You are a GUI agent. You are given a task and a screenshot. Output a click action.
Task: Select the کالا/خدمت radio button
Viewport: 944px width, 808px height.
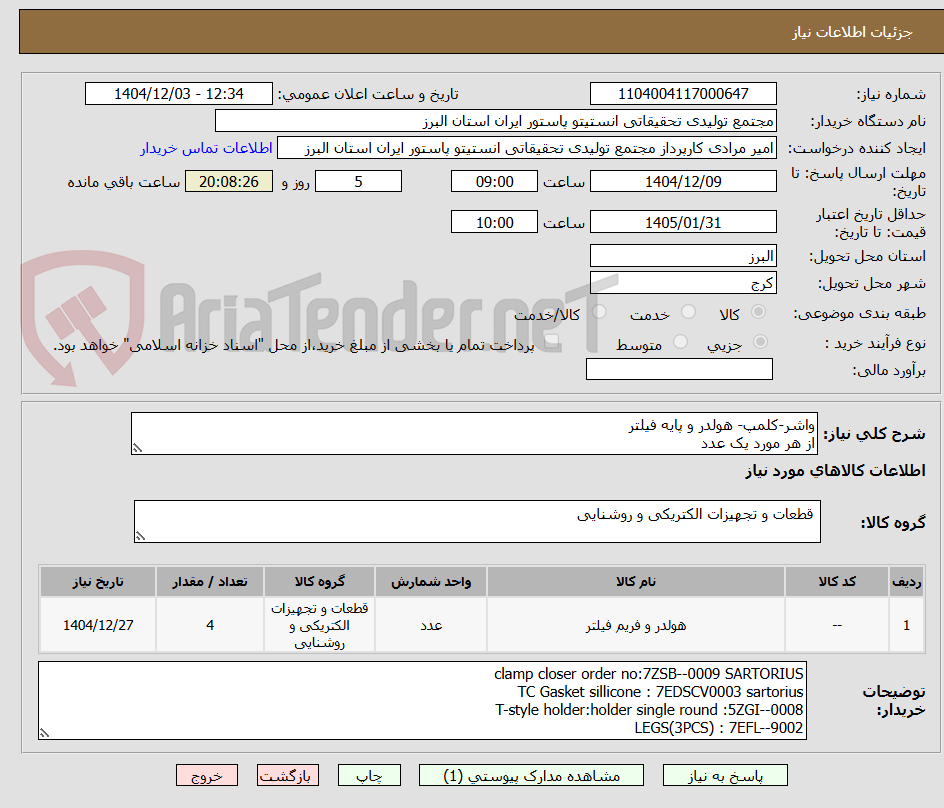click(599, 312)
